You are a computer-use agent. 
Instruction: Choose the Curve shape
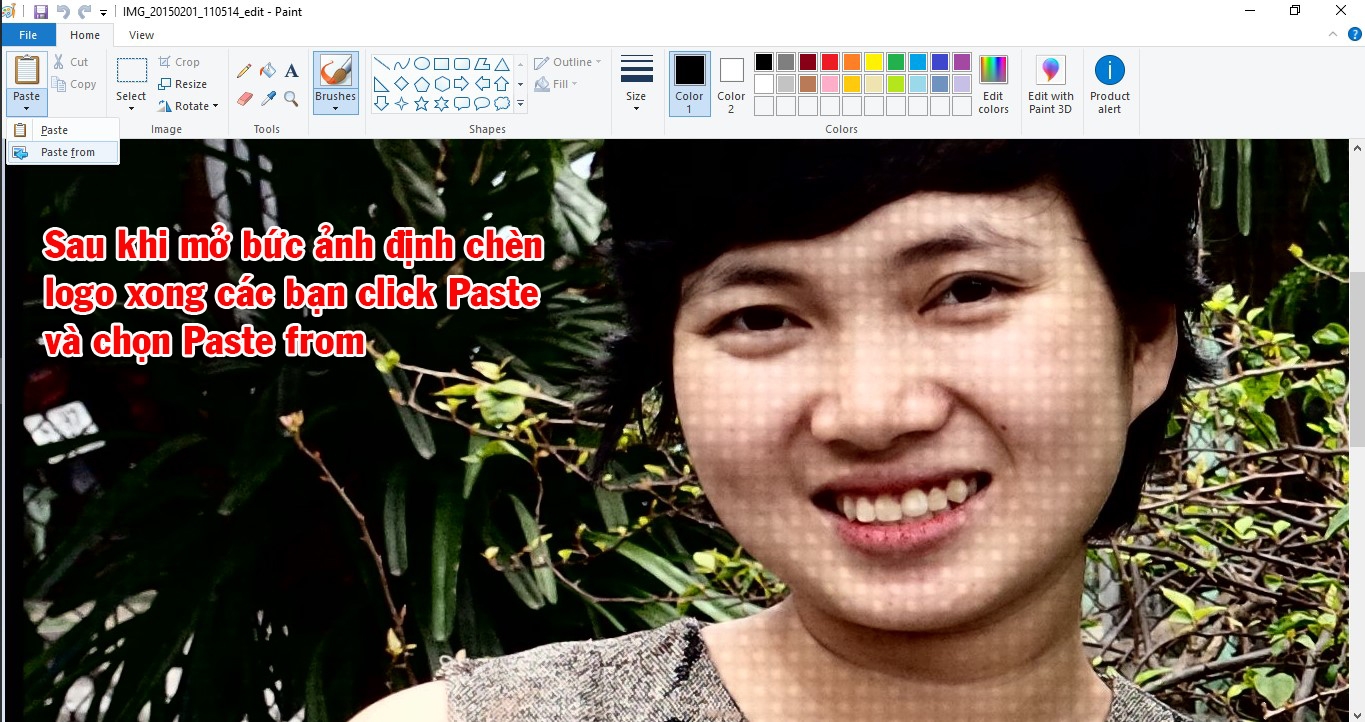point(401,64)
